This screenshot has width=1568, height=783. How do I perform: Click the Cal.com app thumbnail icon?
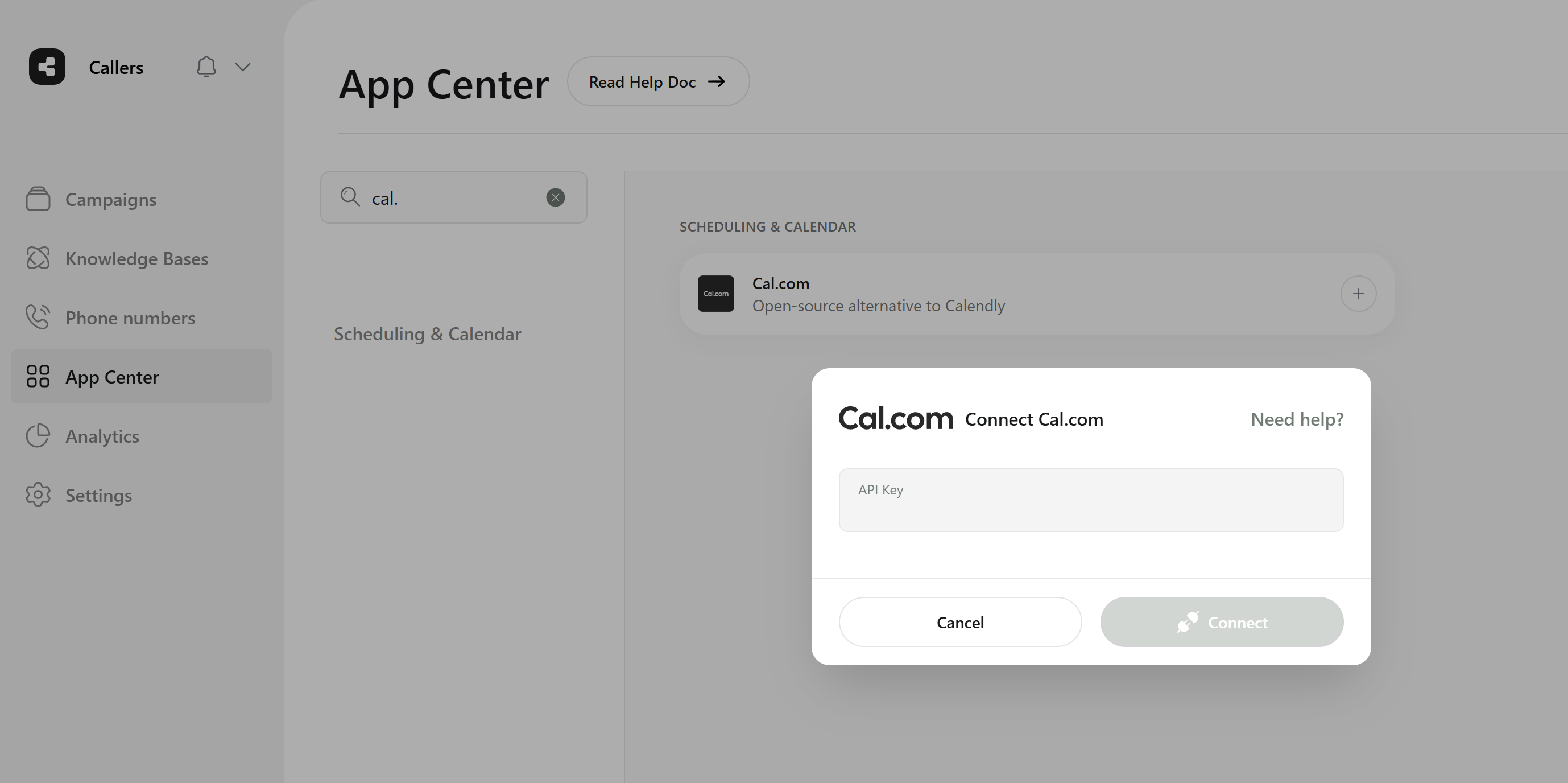coord(716,294)
